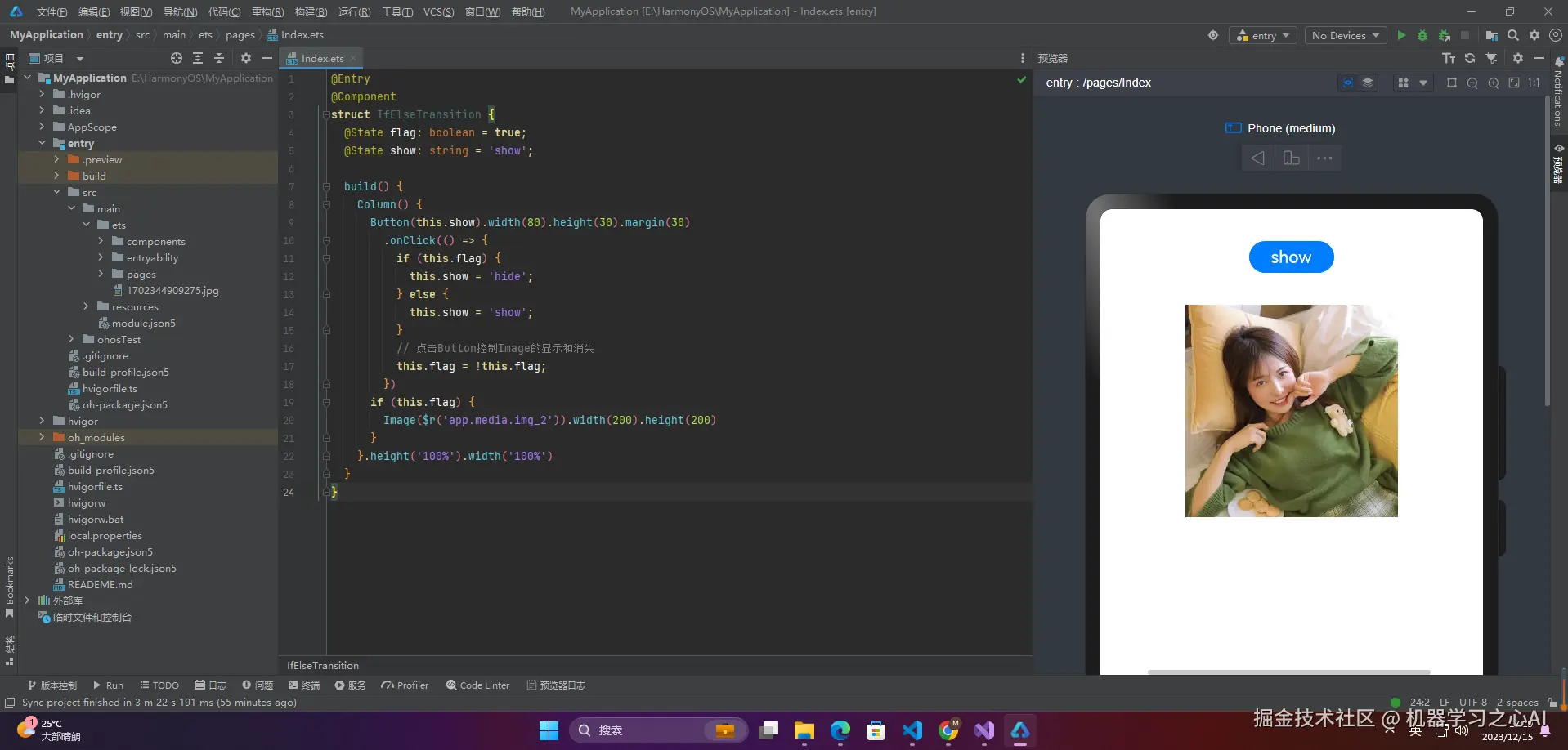The width and height of the screenshot is (1568, 750).
Task: Open multi-device preview grid dropdown
Action: pos(1413,83)
